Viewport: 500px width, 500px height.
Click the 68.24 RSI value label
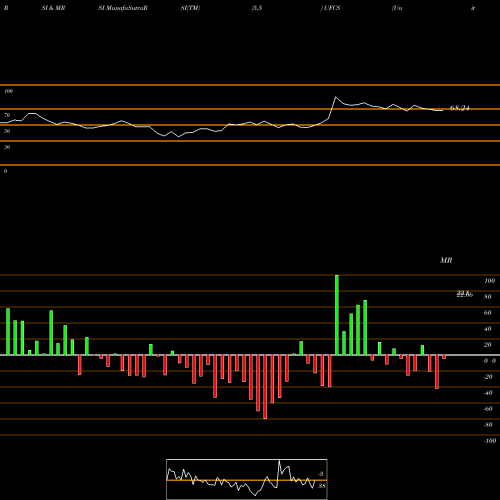(460, 108)
